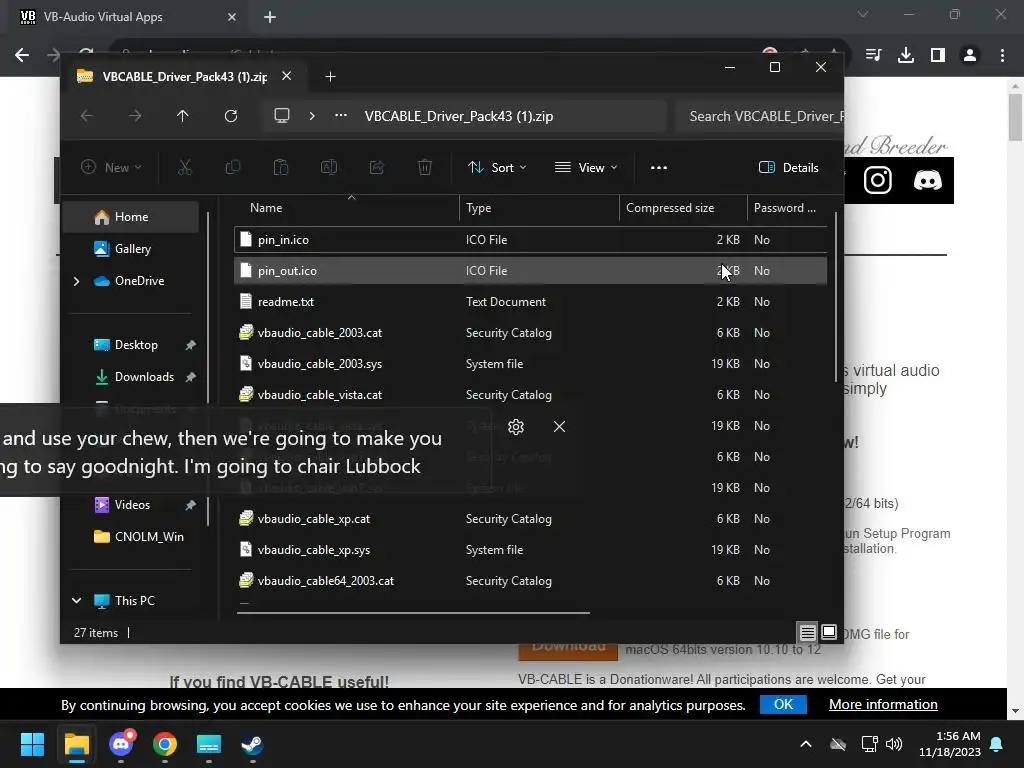
Task: Click the Explorer file list vertical scrollbar
Action: pos(835,298)
